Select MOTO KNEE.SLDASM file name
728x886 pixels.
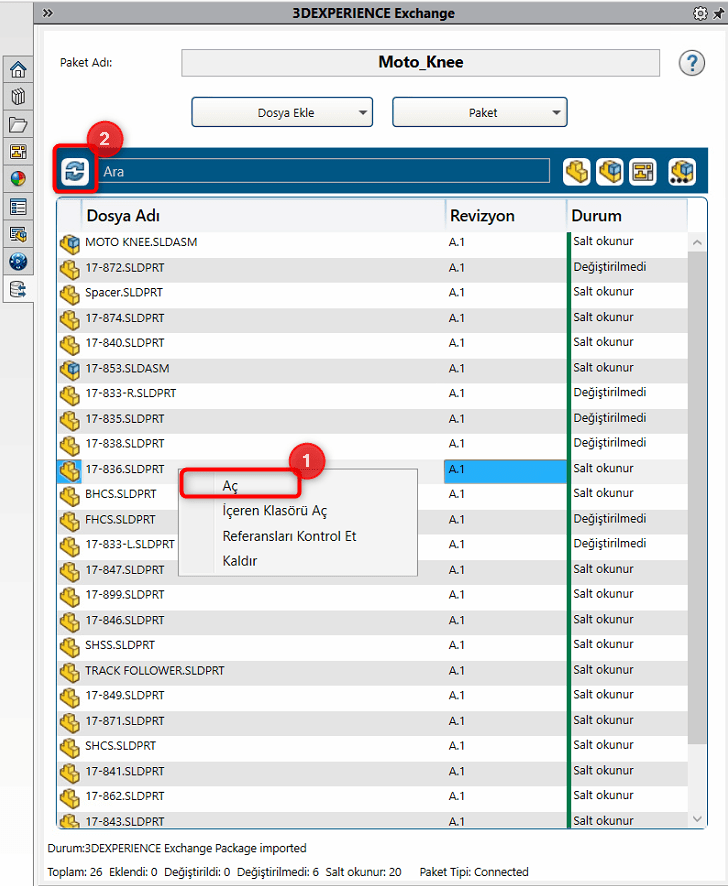tap(141, 242)
